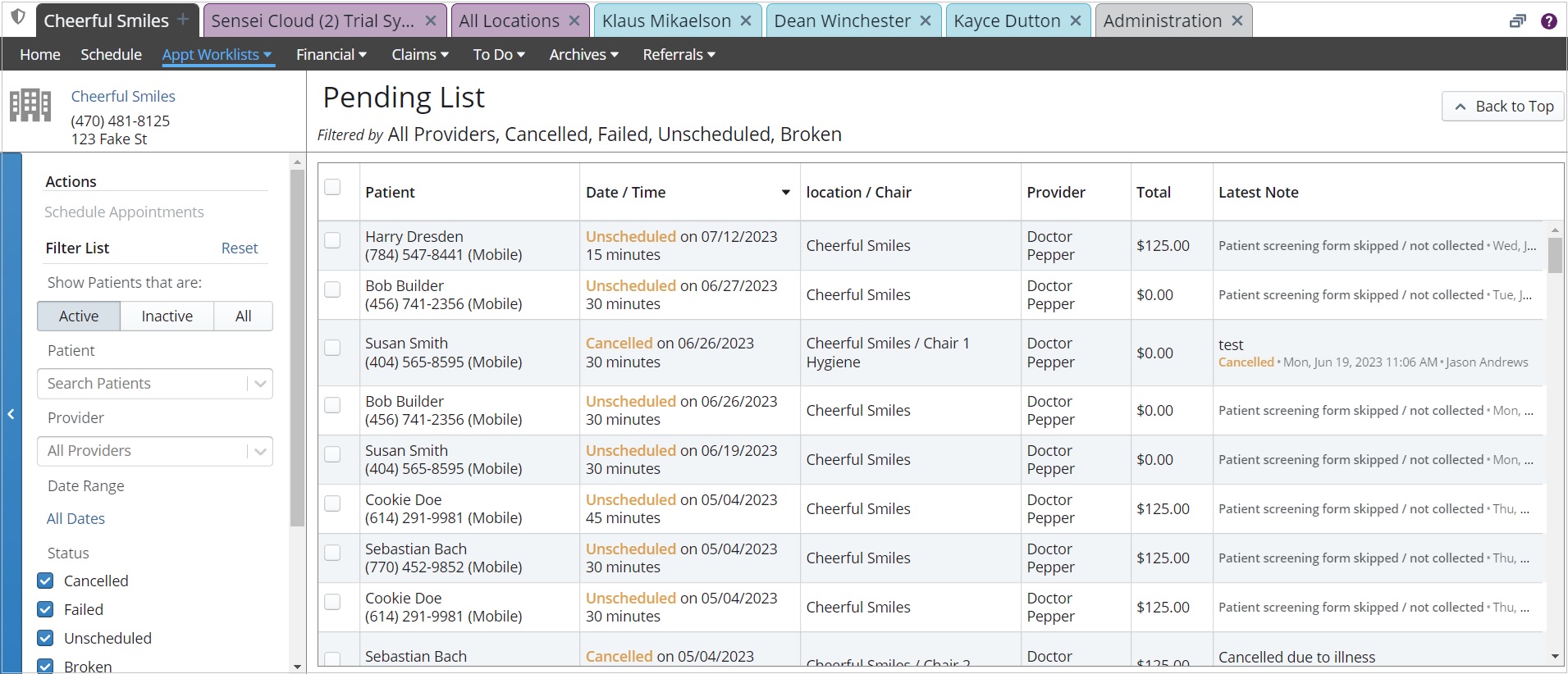Select the Active patients toggle

tap(79, 316)
